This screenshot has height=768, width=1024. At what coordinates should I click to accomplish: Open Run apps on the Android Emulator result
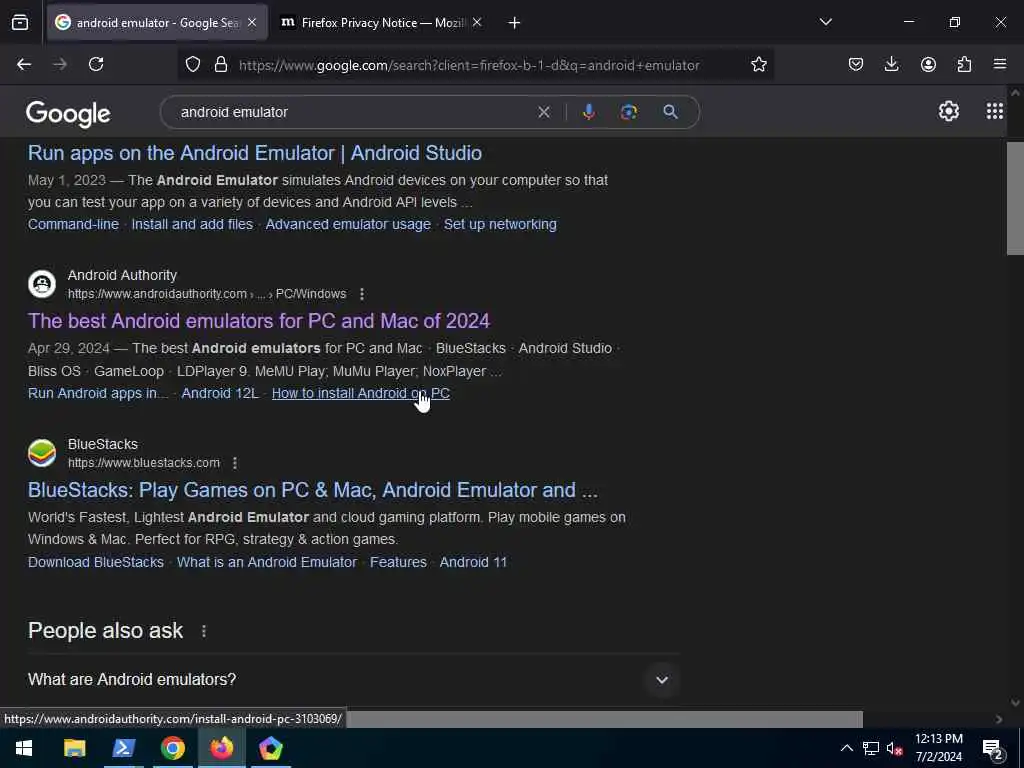pyautogui.click(x=255, y=153)
